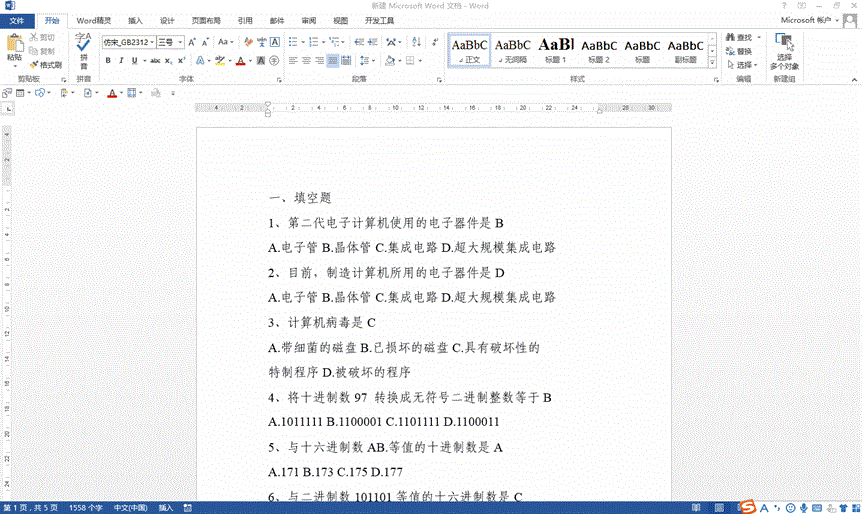Toggle Bold formatting
This screenshot has height=514, width=862.
(108, 61)
